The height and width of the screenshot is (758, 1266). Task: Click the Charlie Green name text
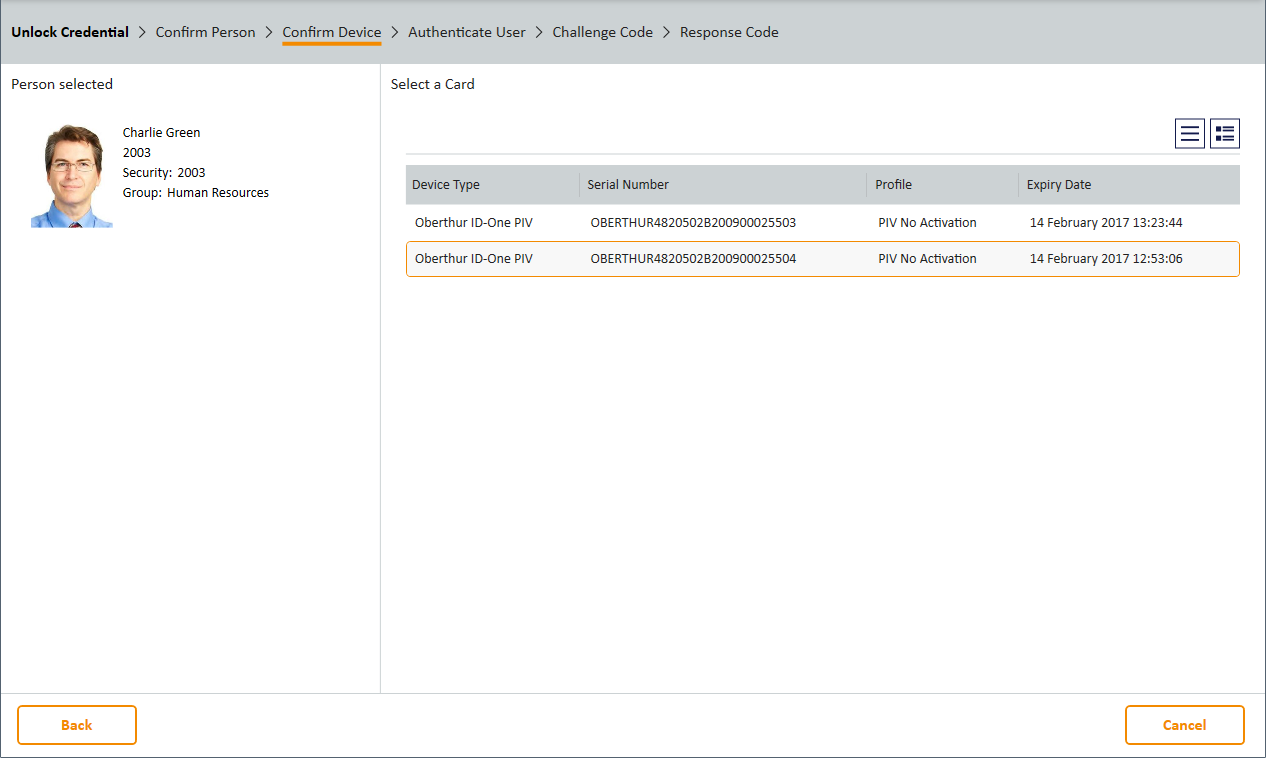161,133
